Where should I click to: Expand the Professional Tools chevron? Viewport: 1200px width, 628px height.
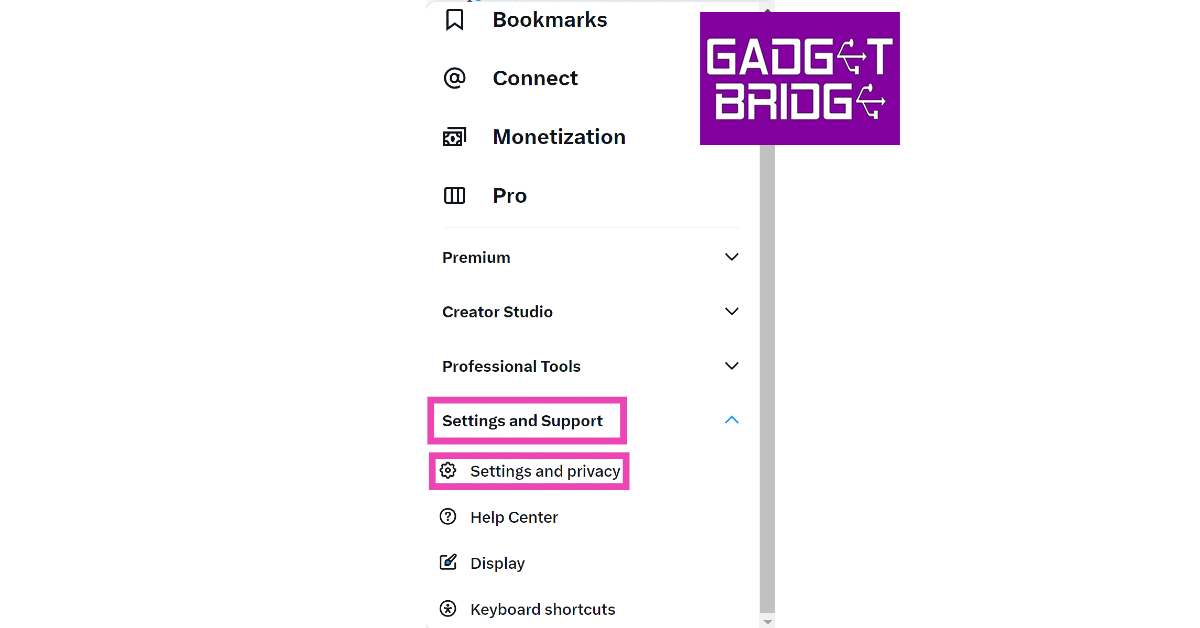(x=732, y=366)
